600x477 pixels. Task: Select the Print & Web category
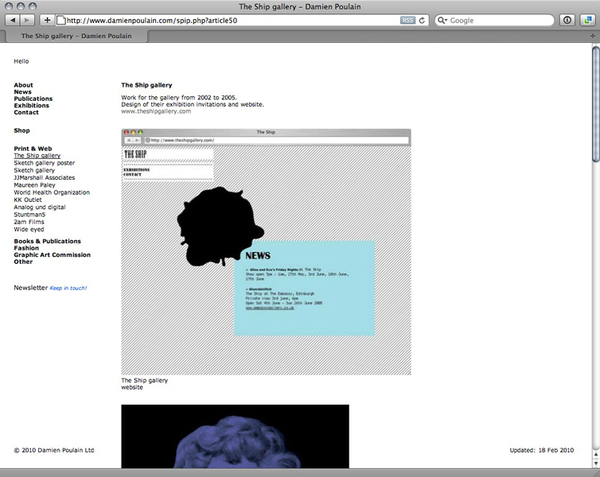[33, 148]
